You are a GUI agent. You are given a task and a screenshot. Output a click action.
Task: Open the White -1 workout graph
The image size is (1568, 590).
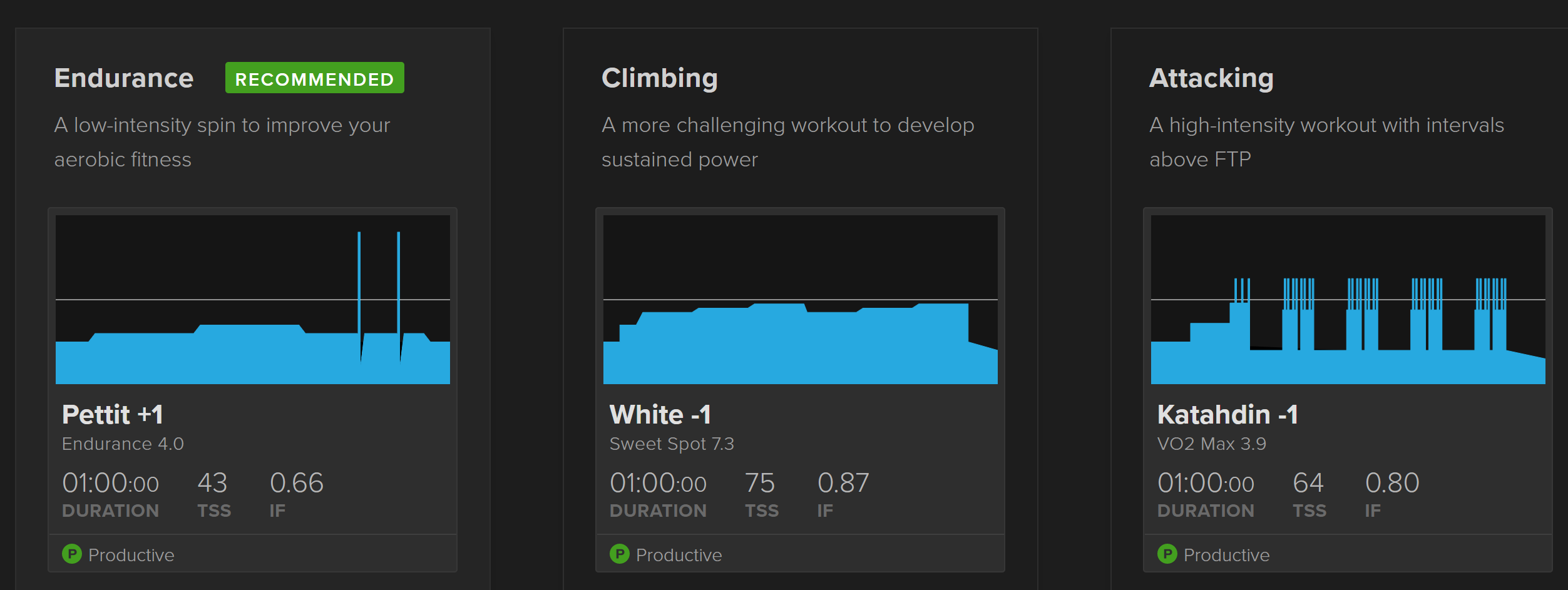(x=801, y=300)
